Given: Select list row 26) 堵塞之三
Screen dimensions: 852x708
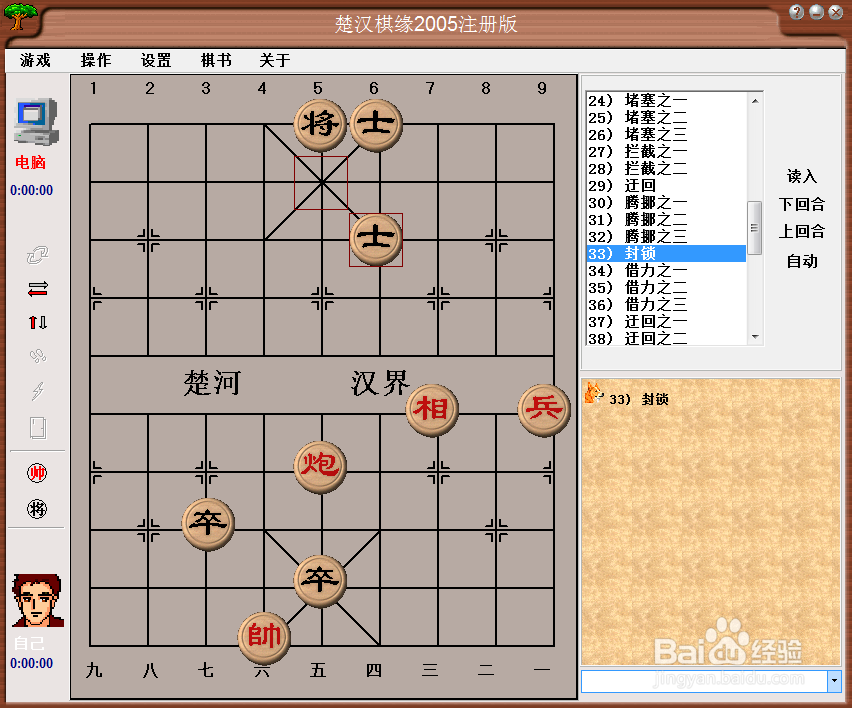Looking at the screenshot, I should pyautogui.click(x=666, y=134).
